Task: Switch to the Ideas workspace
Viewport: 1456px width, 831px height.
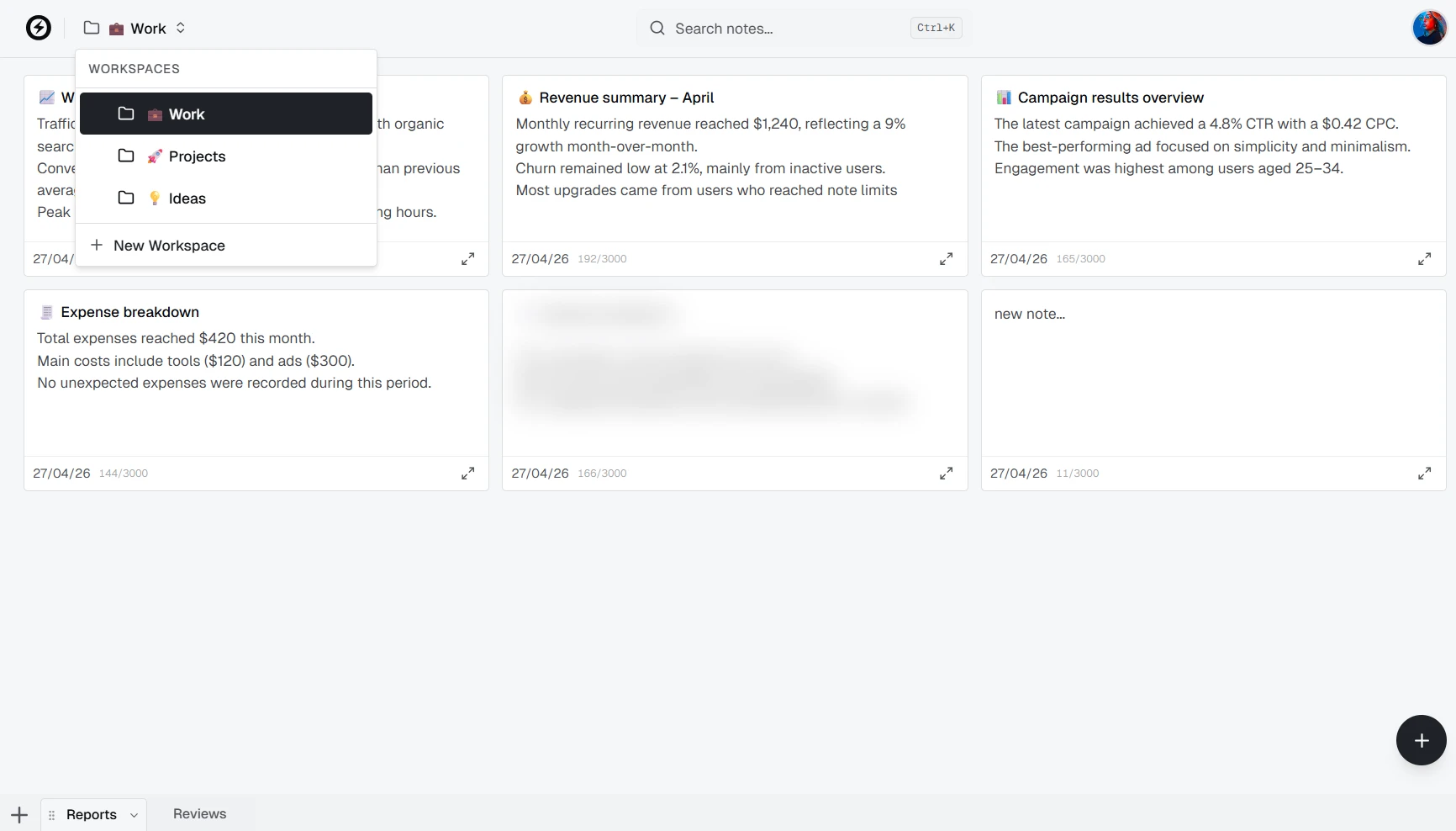Action: coord(226,198)
